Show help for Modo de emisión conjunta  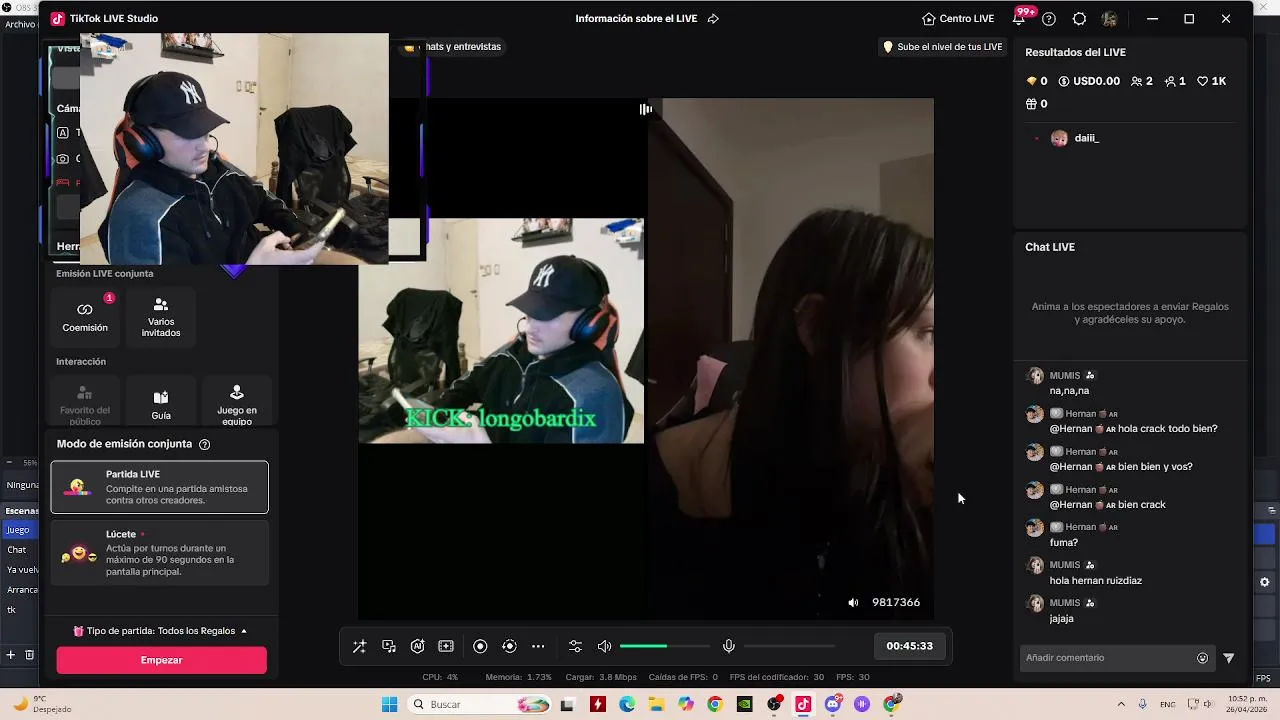[205, 444]
